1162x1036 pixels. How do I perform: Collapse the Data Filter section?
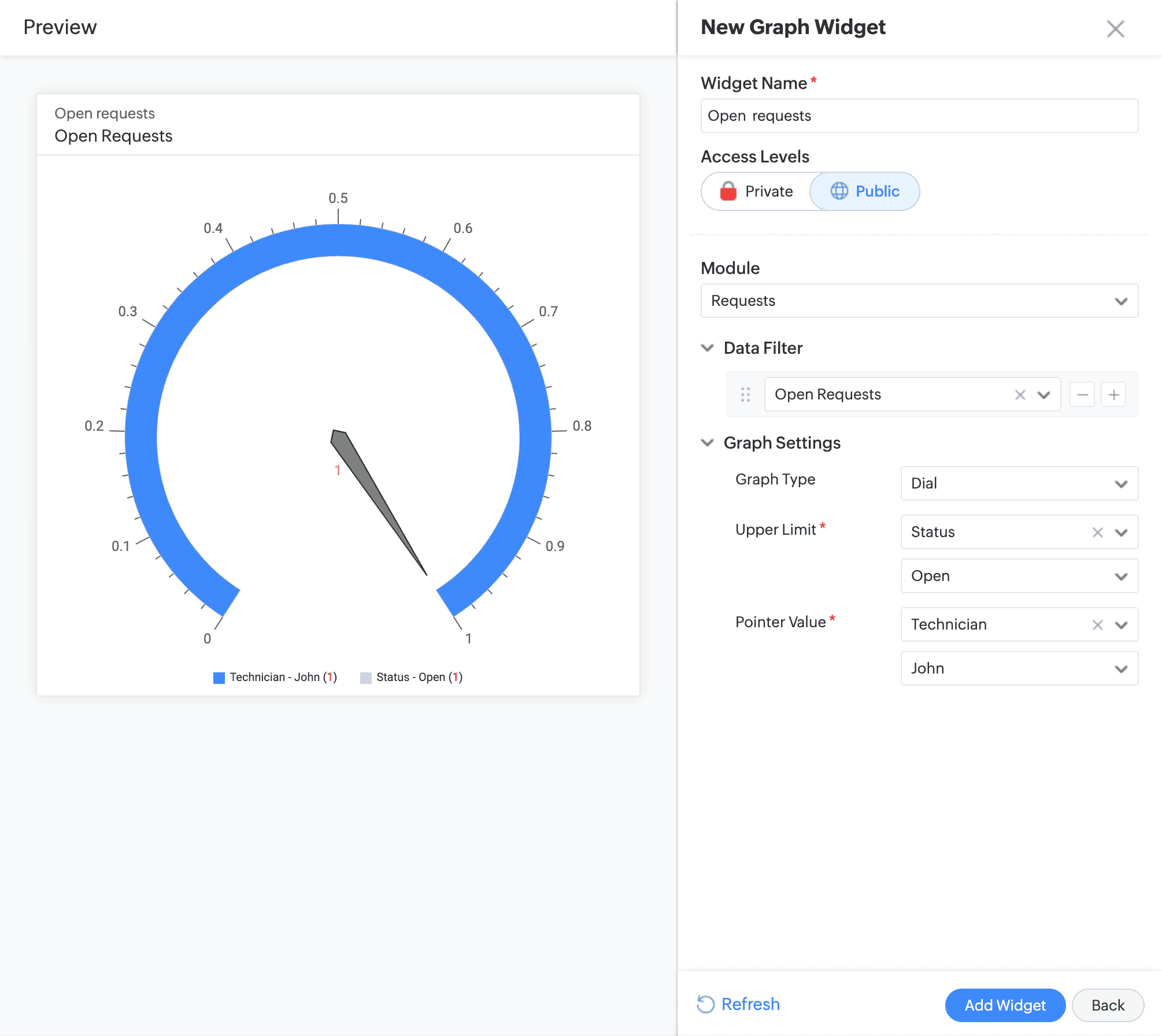[x=708, y=348]
